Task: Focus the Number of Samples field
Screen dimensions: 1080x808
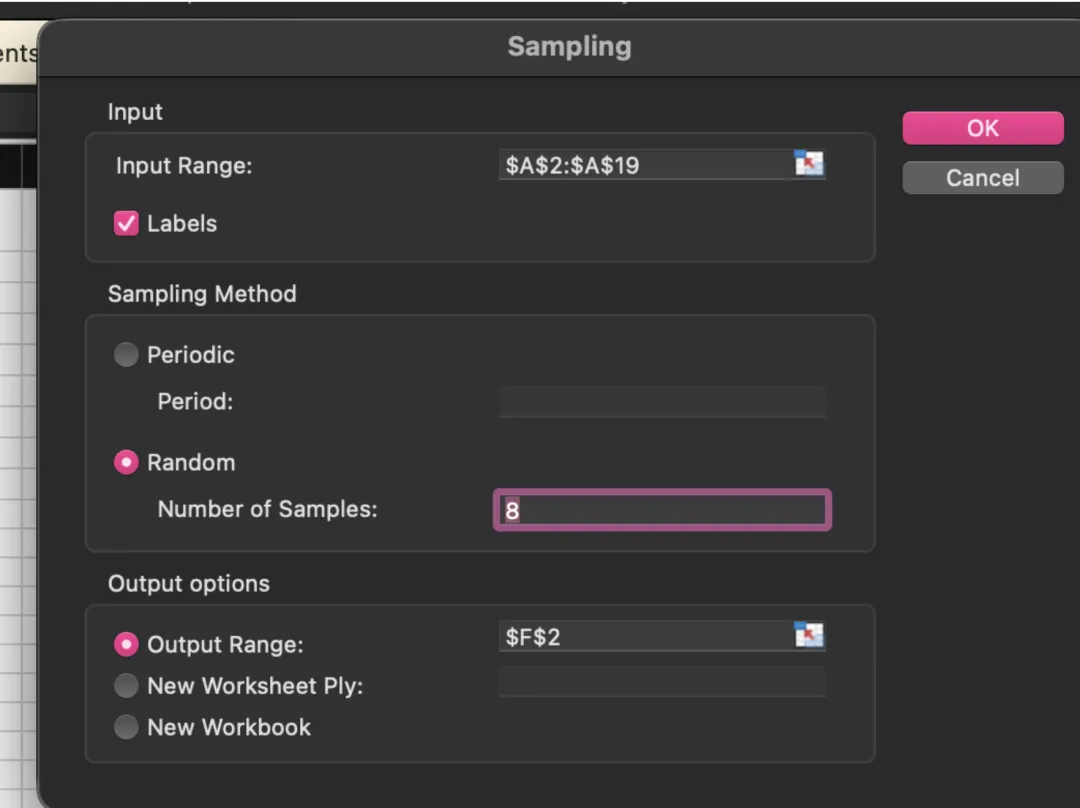Action: 662,510
